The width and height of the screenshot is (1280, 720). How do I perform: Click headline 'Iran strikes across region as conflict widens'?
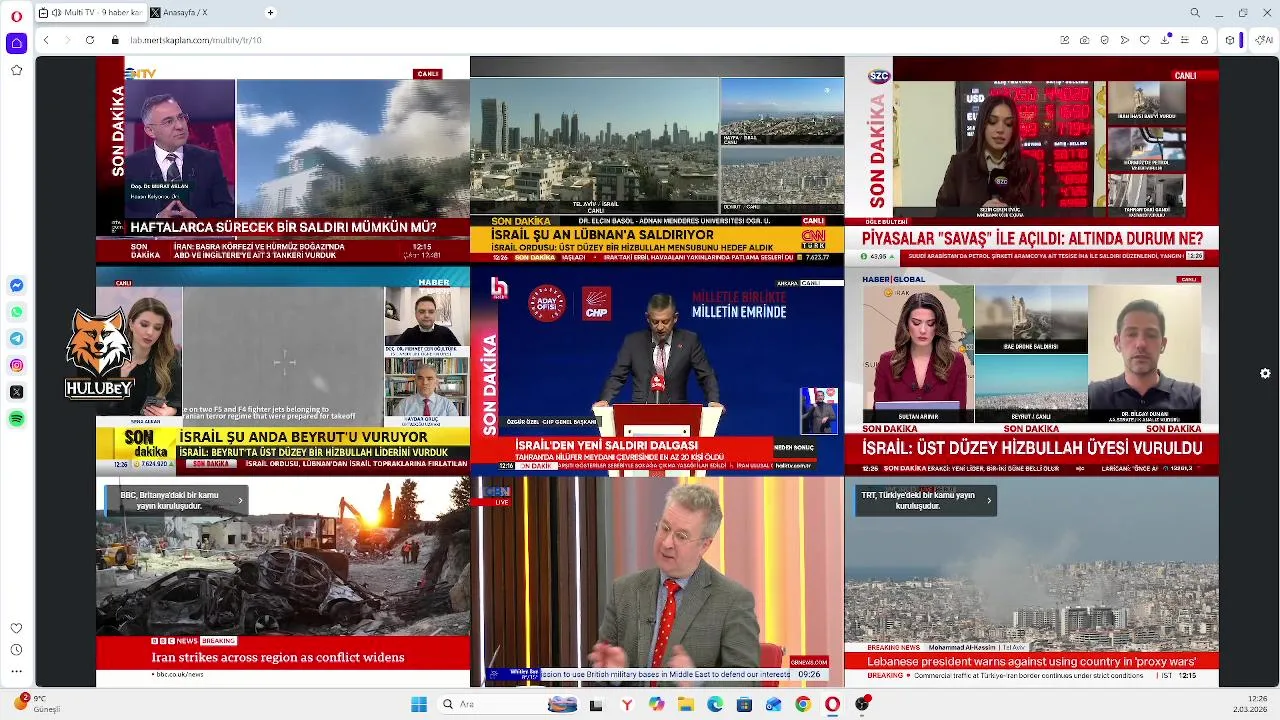pos(278,657)
